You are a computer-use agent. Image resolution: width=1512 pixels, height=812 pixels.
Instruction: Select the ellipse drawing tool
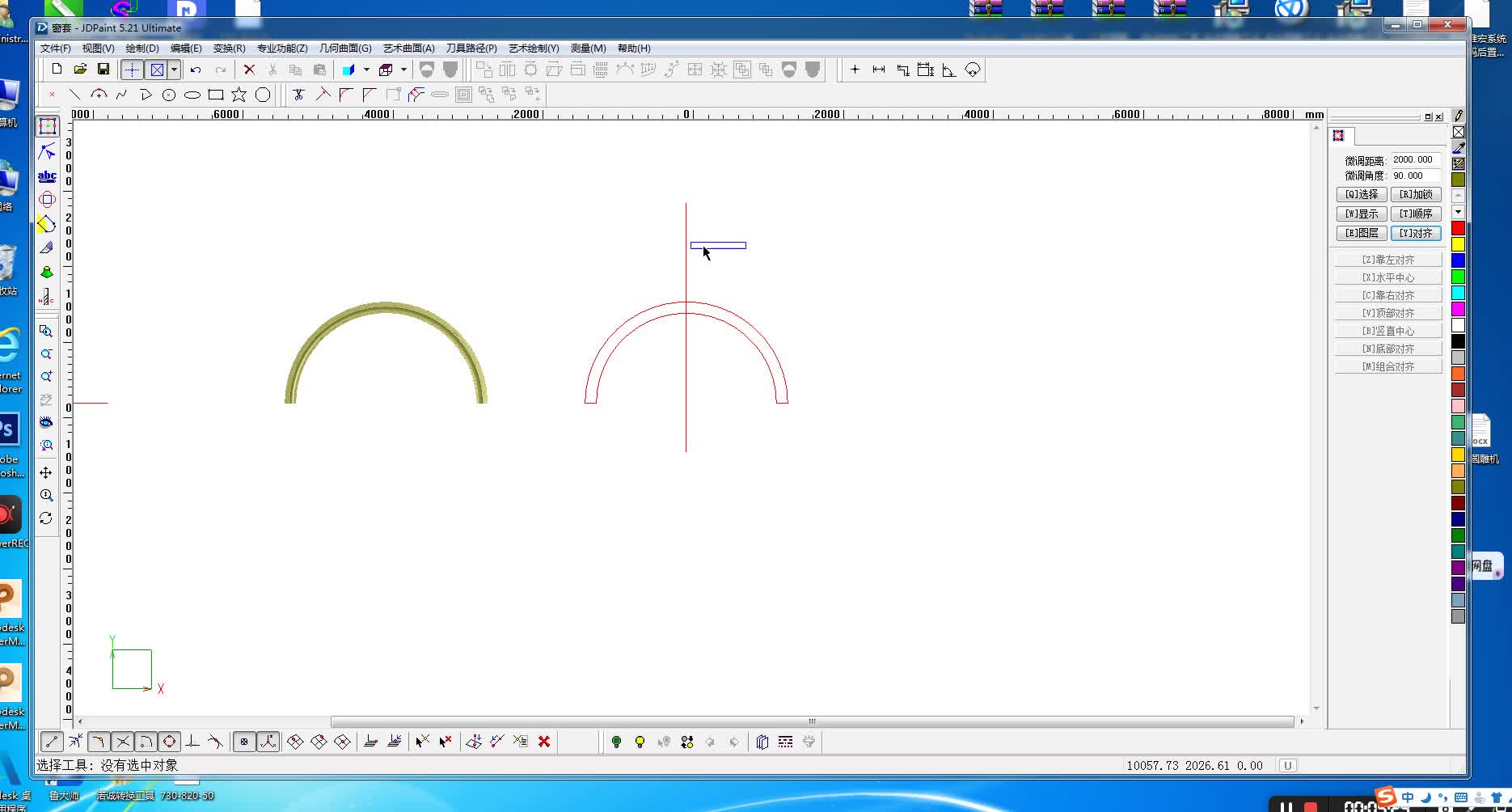[192, 95]
